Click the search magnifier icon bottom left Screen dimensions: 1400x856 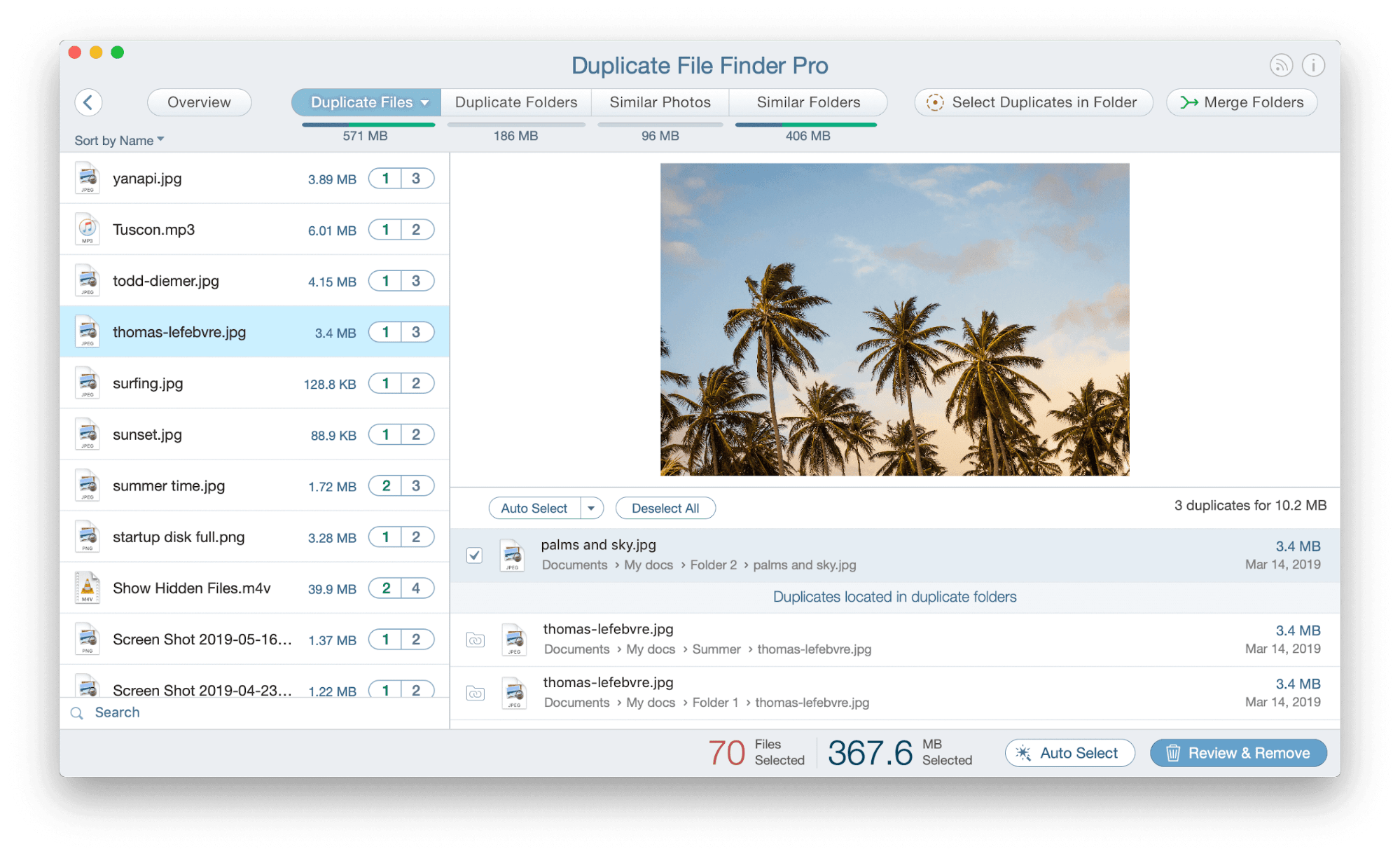point(78,711)
